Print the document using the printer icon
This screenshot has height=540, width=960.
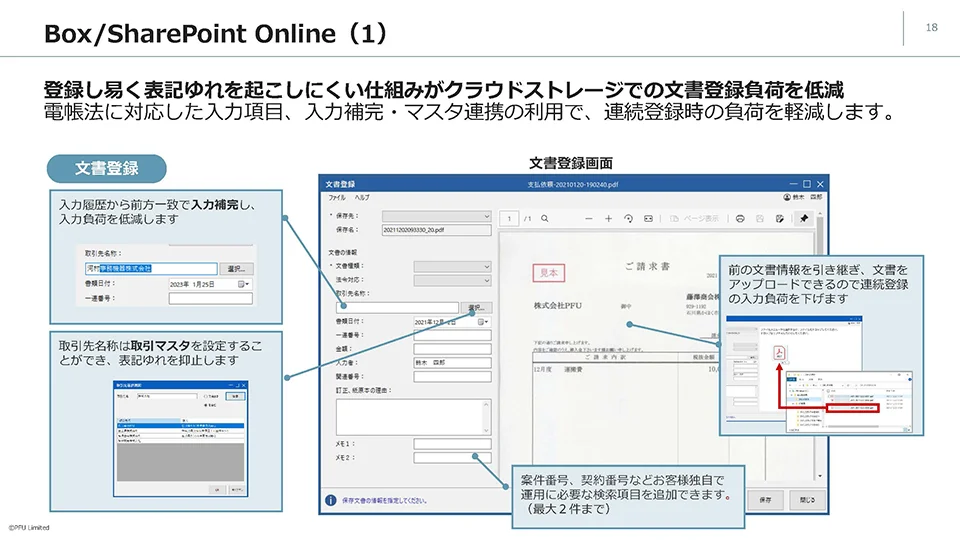[740, 219]
